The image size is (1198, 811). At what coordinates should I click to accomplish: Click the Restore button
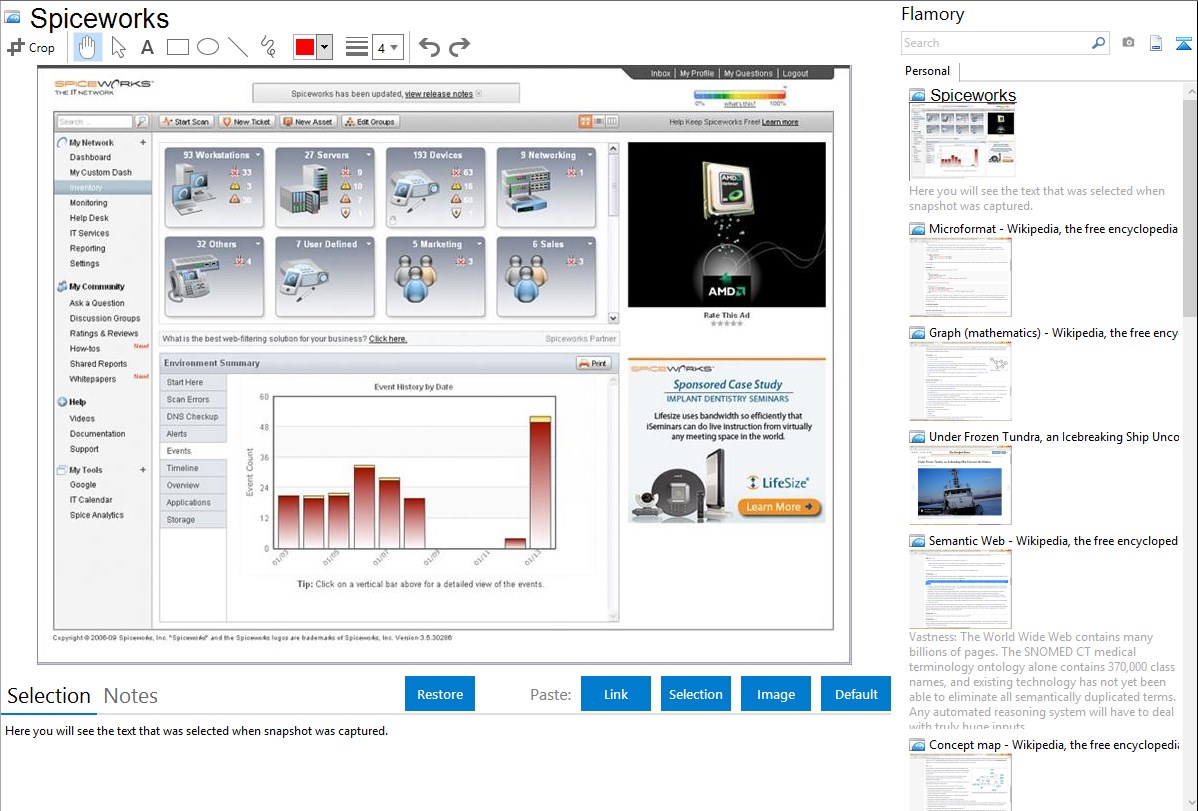[440, 694]
